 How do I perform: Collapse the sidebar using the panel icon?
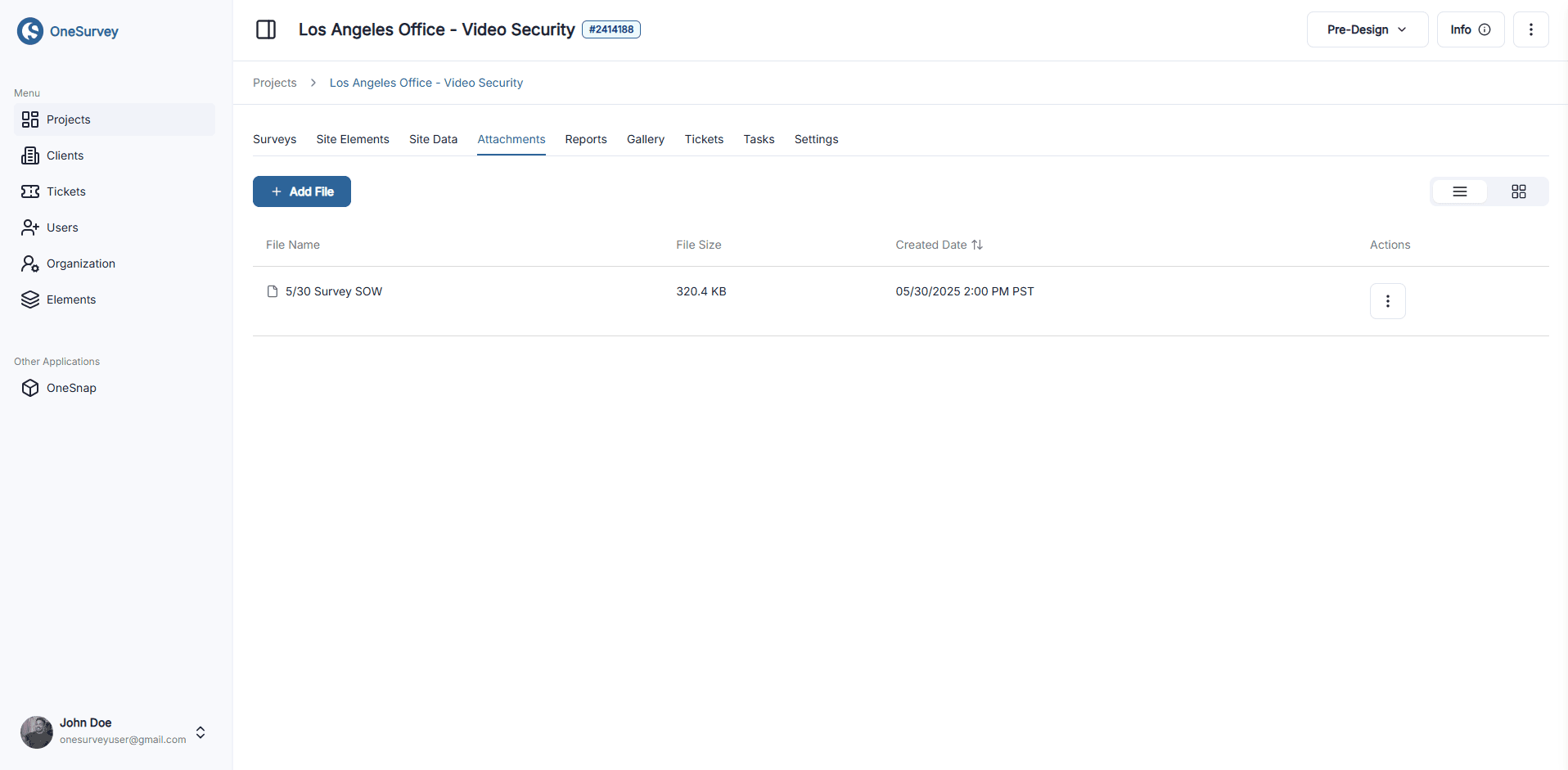point(265,29)
